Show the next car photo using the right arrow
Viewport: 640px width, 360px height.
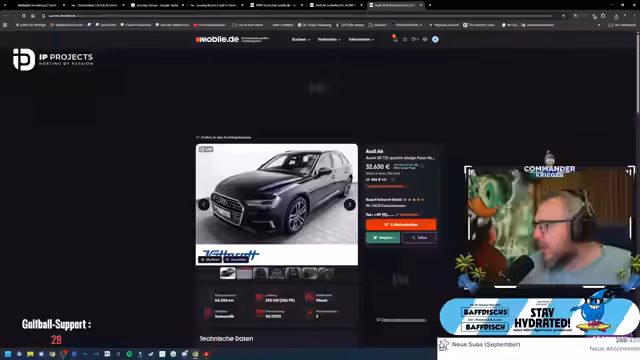coord(350,204)
